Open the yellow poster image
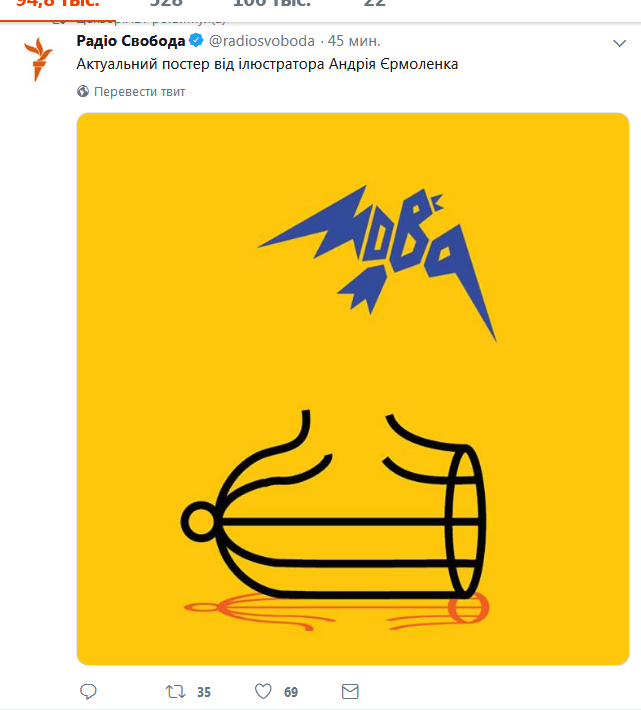The width and height of the screenshot is (641, 710). coord(353,389)
